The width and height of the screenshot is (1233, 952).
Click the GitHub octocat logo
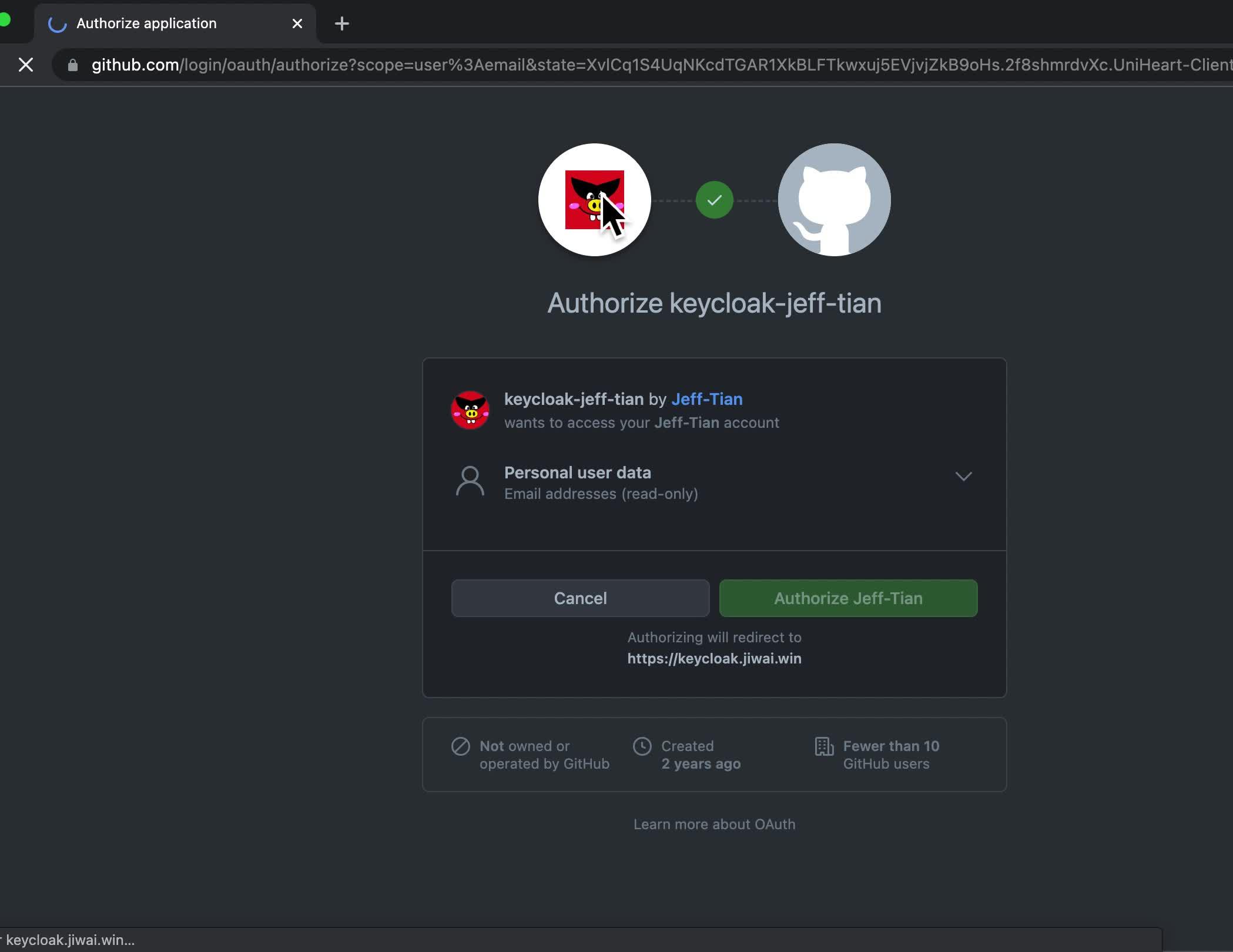pyautogui.click(x=833, y=200)
